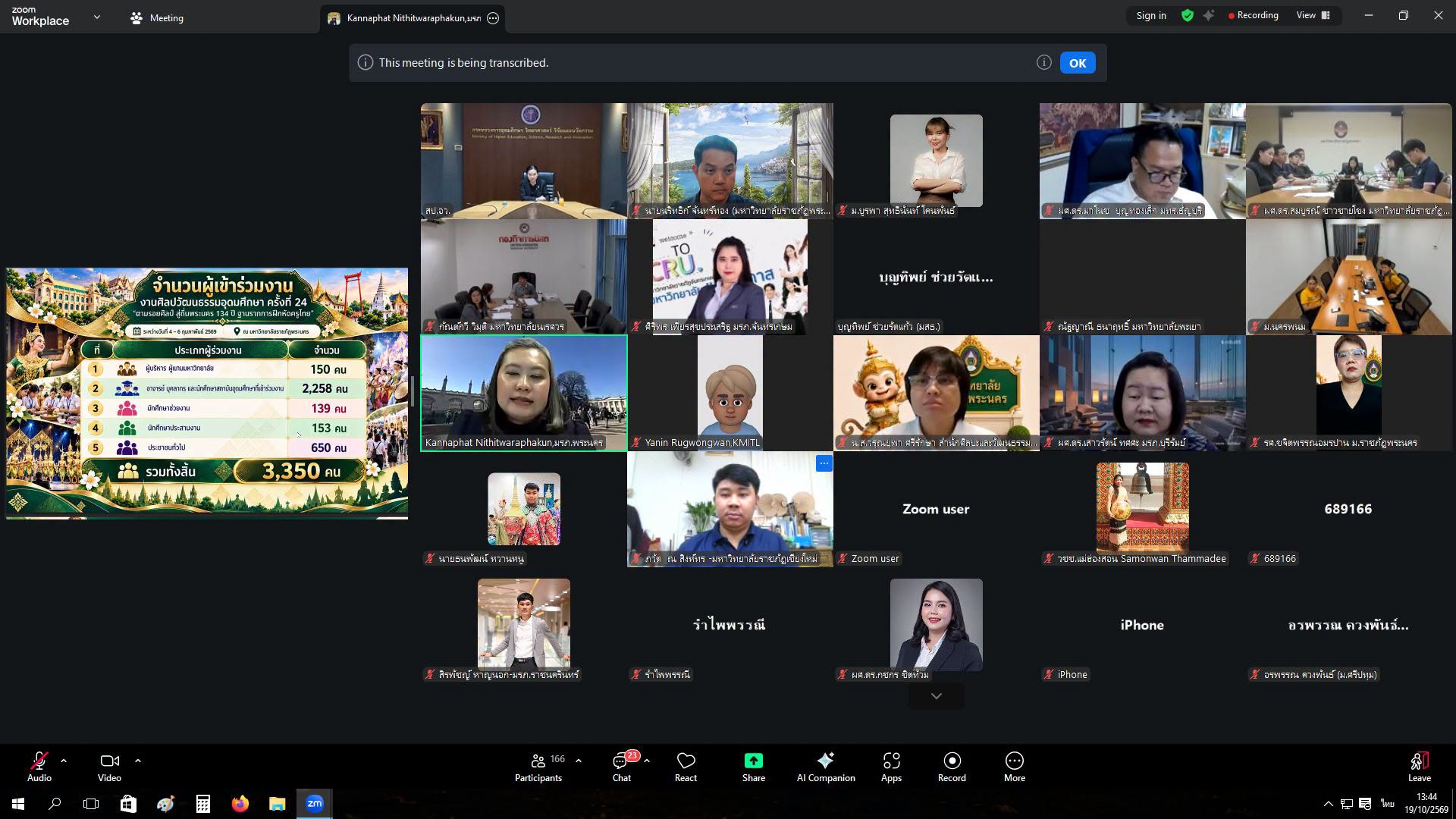Dismiss the transcription notice with OK
Viewport: 1456px width, 819px height.
click(x=1078, y=63)
